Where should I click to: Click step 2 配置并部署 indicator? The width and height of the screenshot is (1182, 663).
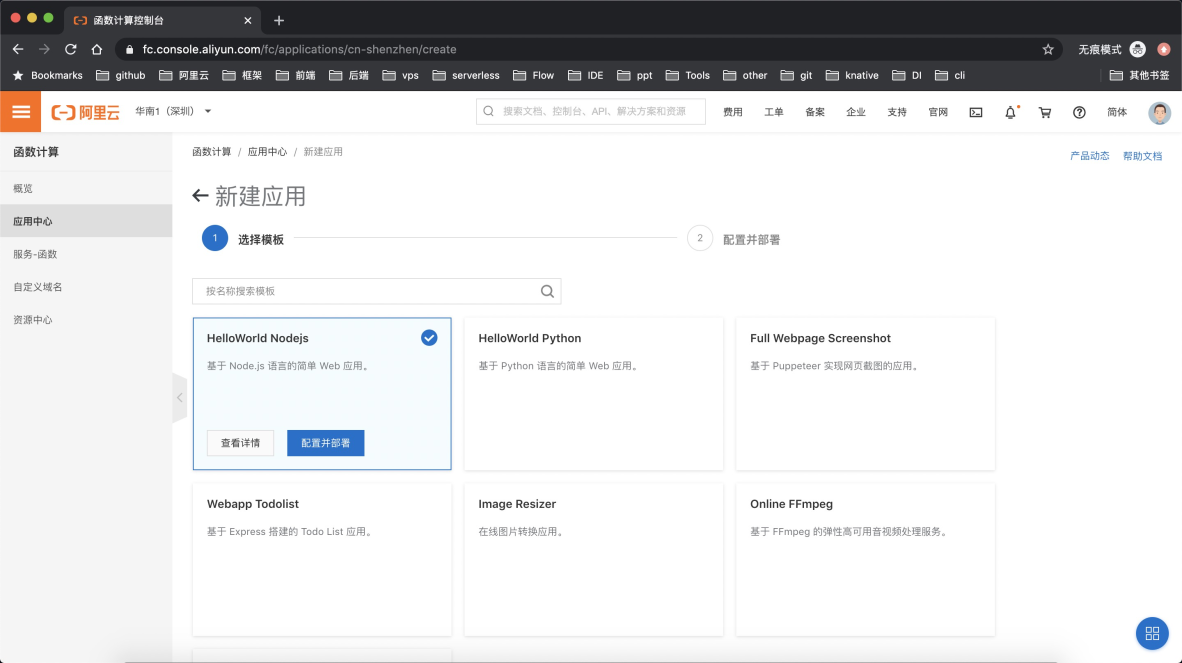[x=733, y=239]
